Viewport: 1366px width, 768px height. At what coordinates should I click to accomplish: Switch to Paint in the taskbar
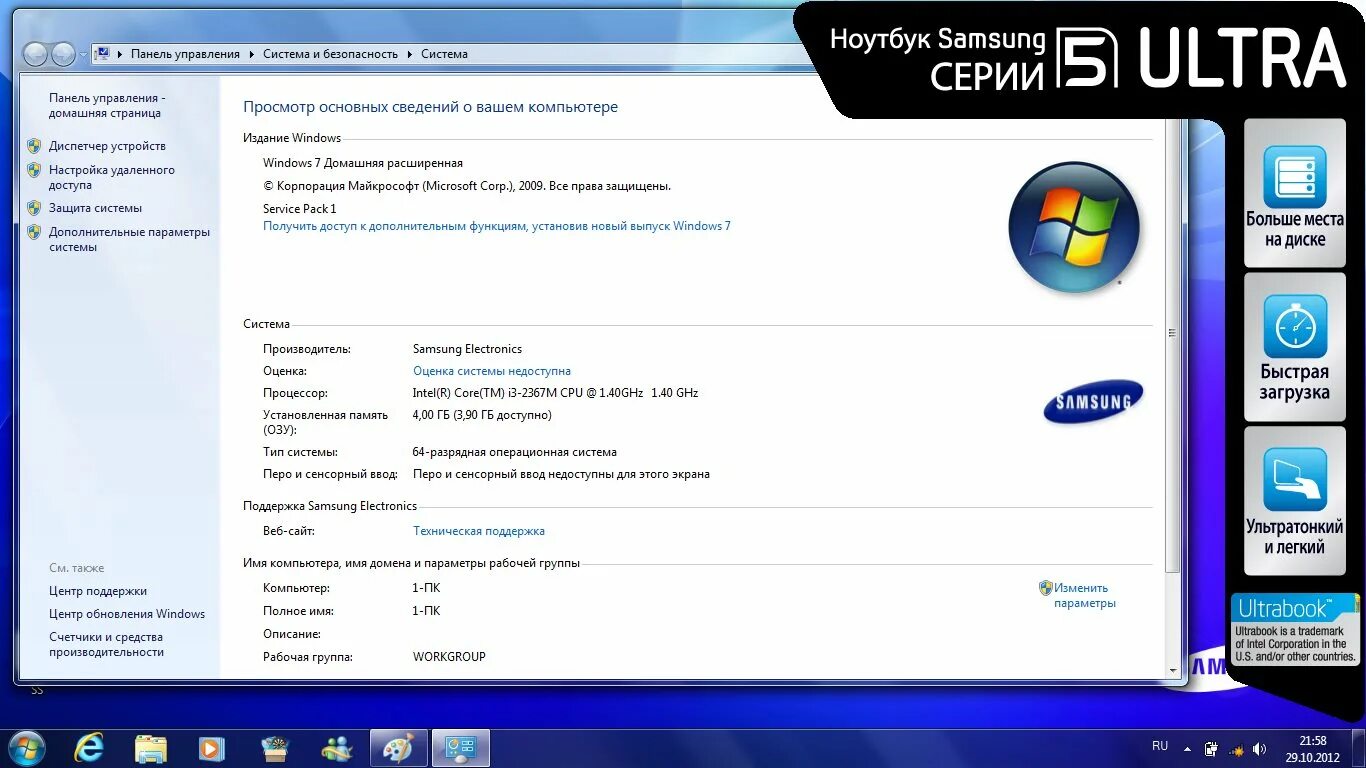[398, 748]
